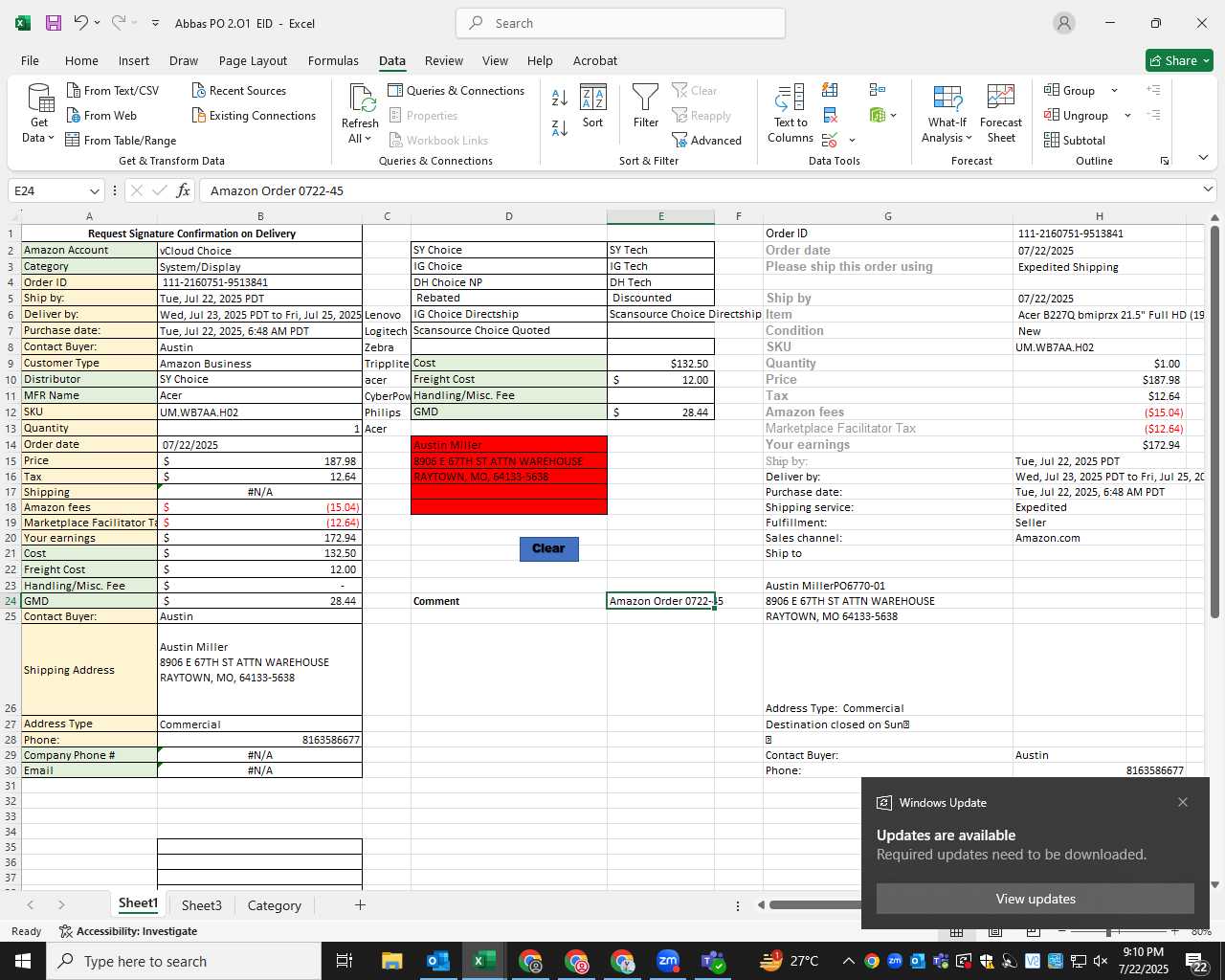Viewport: 1225px width, 980px height.
Task: Open File Explorer from the taskbar
Action: point(391,961)
